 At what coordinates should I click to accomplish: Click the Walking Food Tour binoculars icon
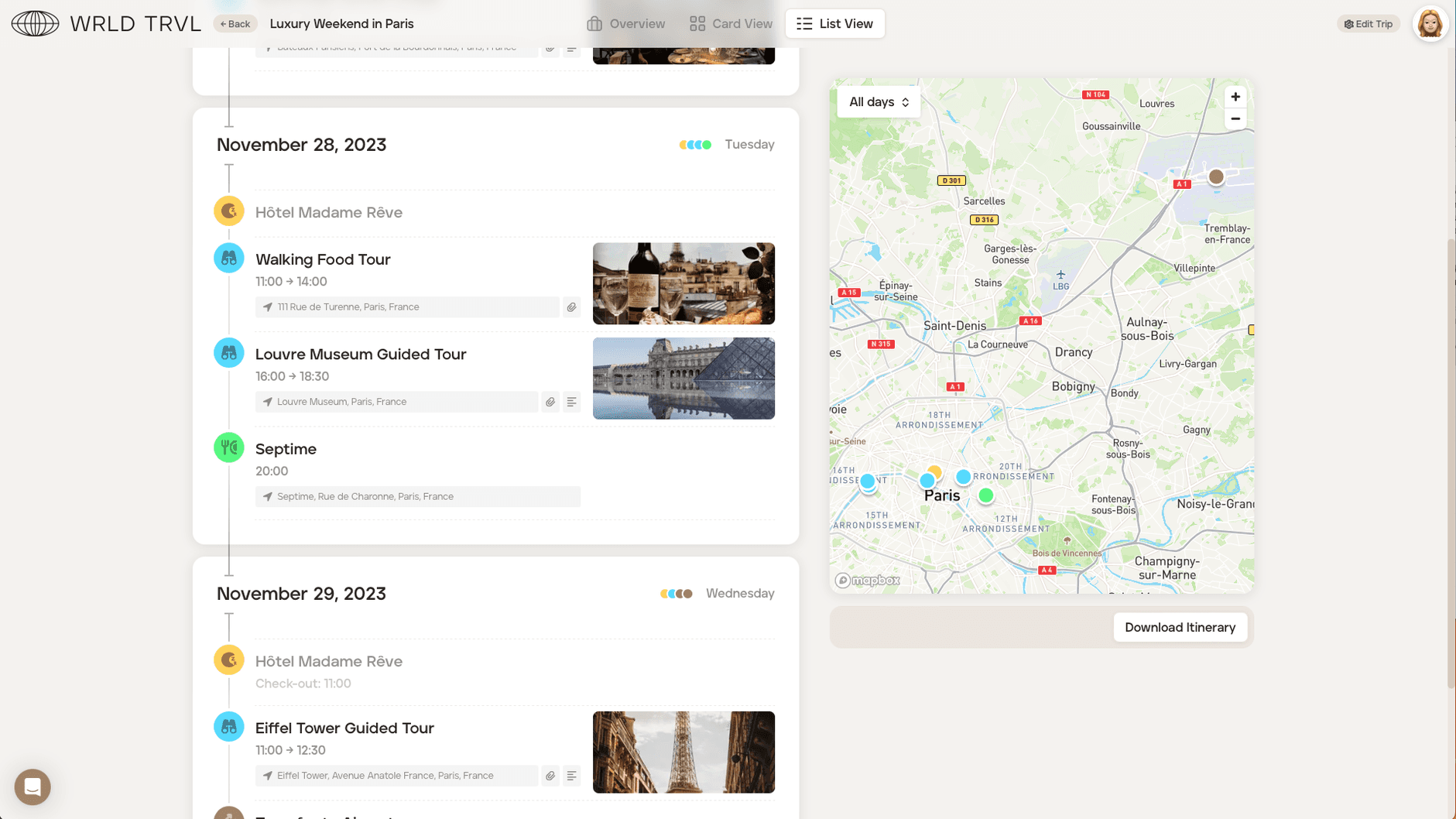229,258
